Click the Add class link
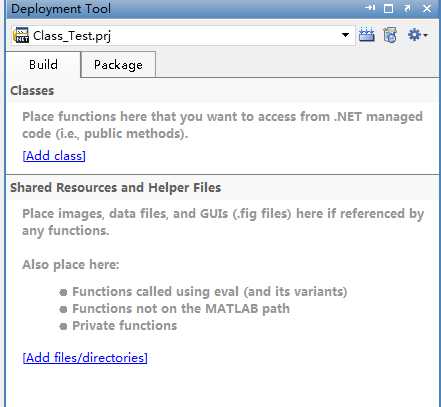This screenshot has height=407, width=441. pos(54,156)
